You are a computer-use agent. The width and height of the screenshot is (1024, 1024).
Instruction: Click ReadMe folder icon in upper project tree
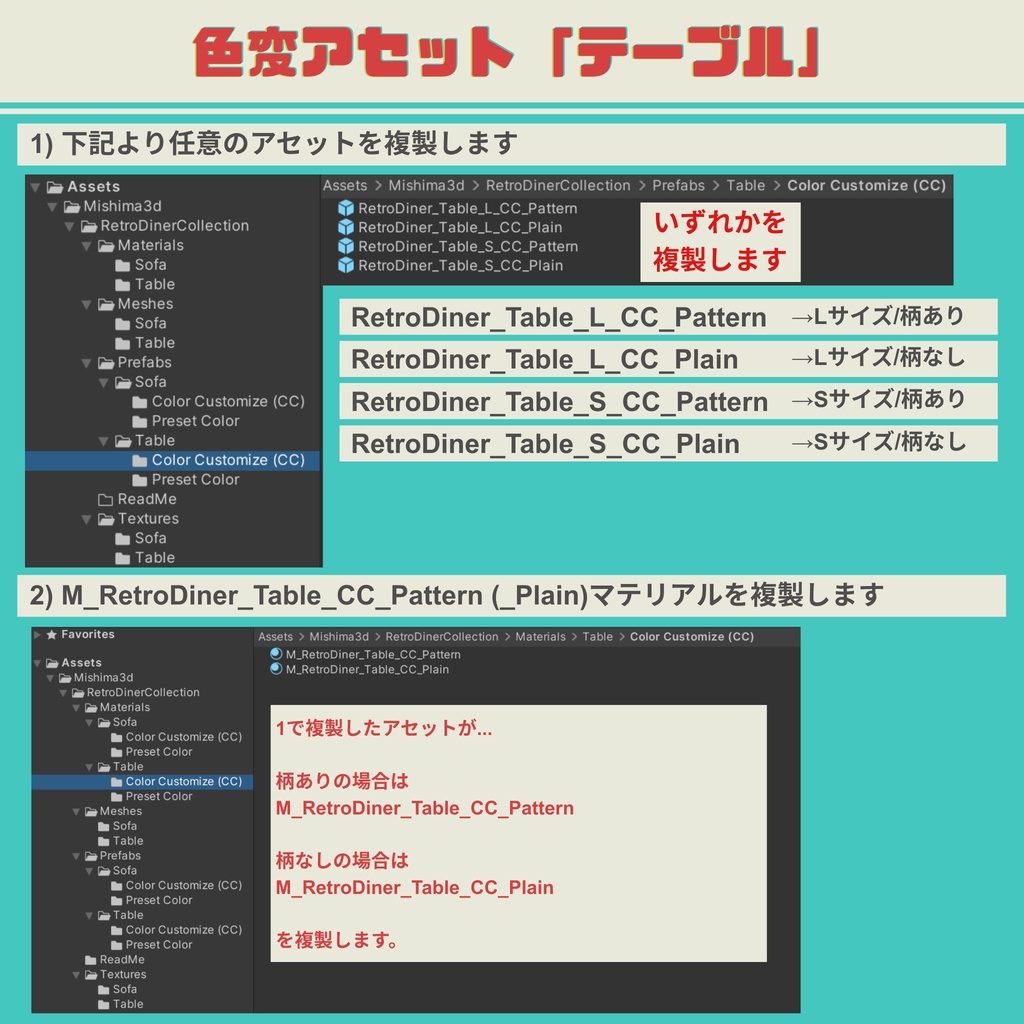coord(105,500)
